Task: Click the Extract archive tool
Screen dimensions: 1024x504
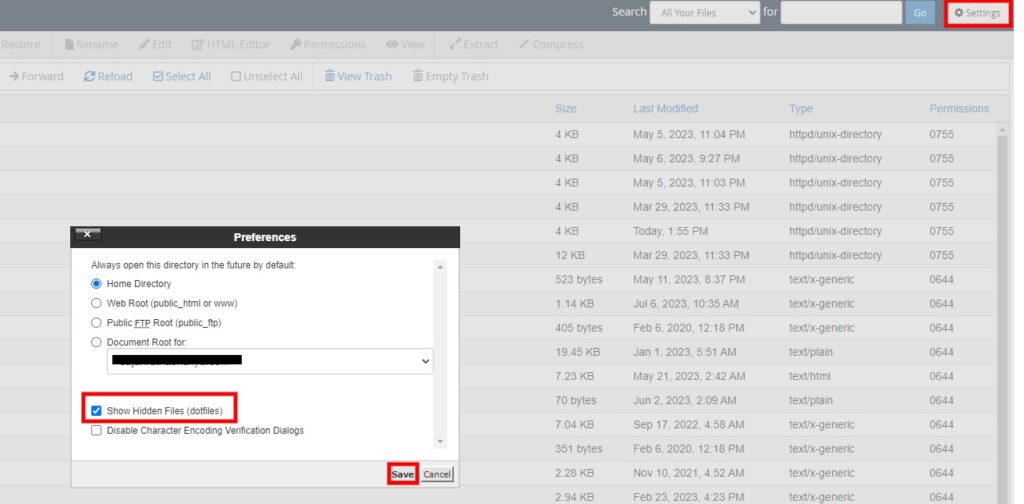Action: (x=473, y=44)
